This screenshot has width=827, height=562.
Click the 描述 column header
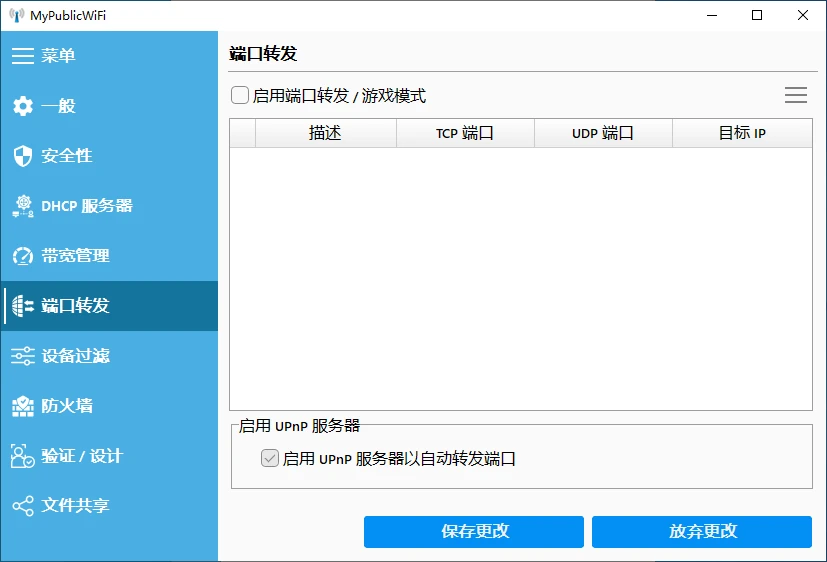tap(325, 133)
